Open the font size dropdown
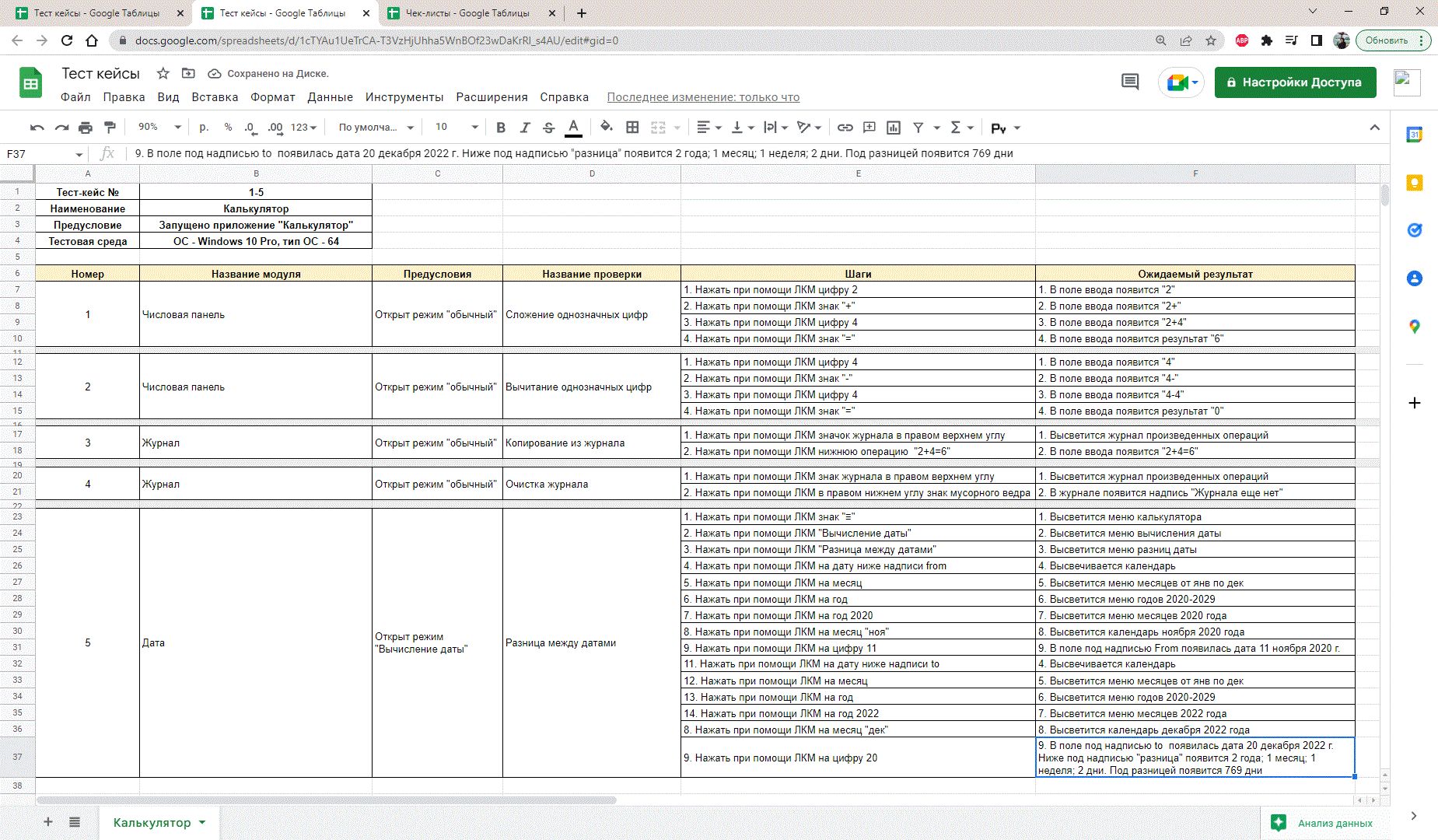The width and height of the screenshot is (1438, 840). tap(457, 127)
